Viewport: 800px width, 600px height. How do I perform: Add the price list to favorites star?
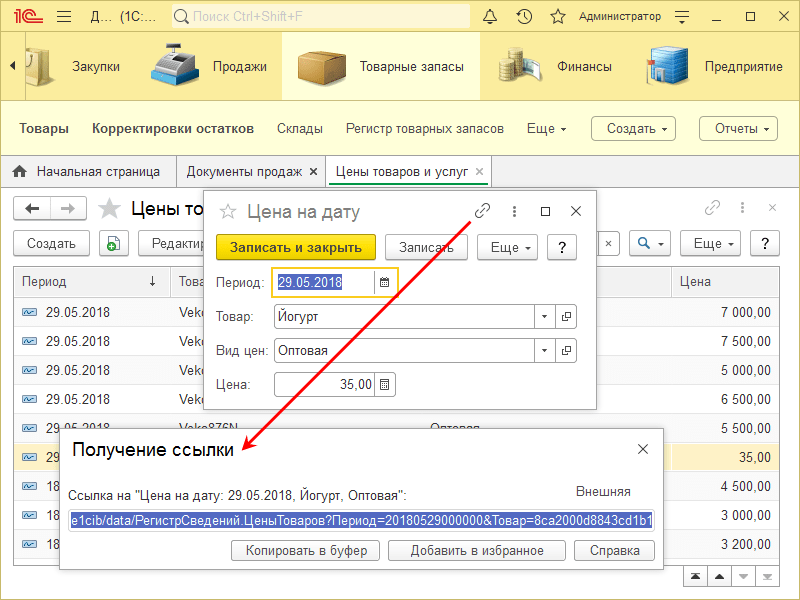click(x=109, y=209)
